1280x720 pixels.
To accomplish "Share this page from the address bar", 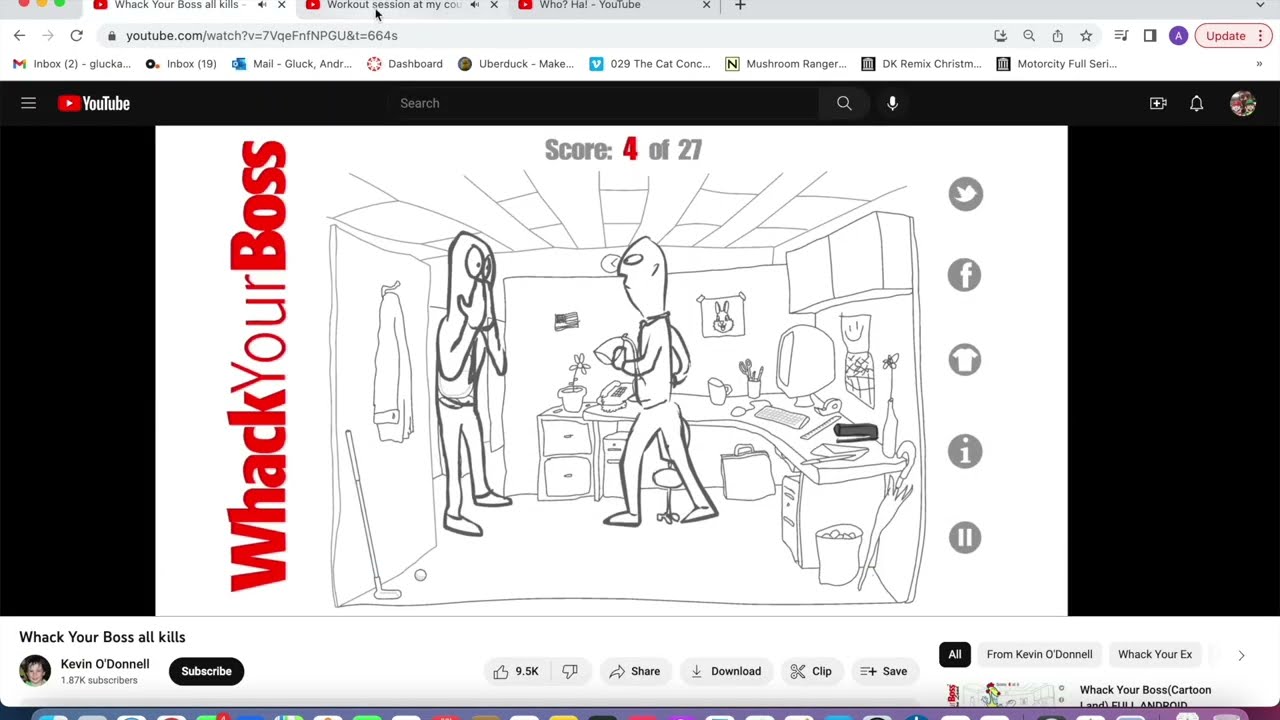I will pyautogui.click(x=1057, y=36).
